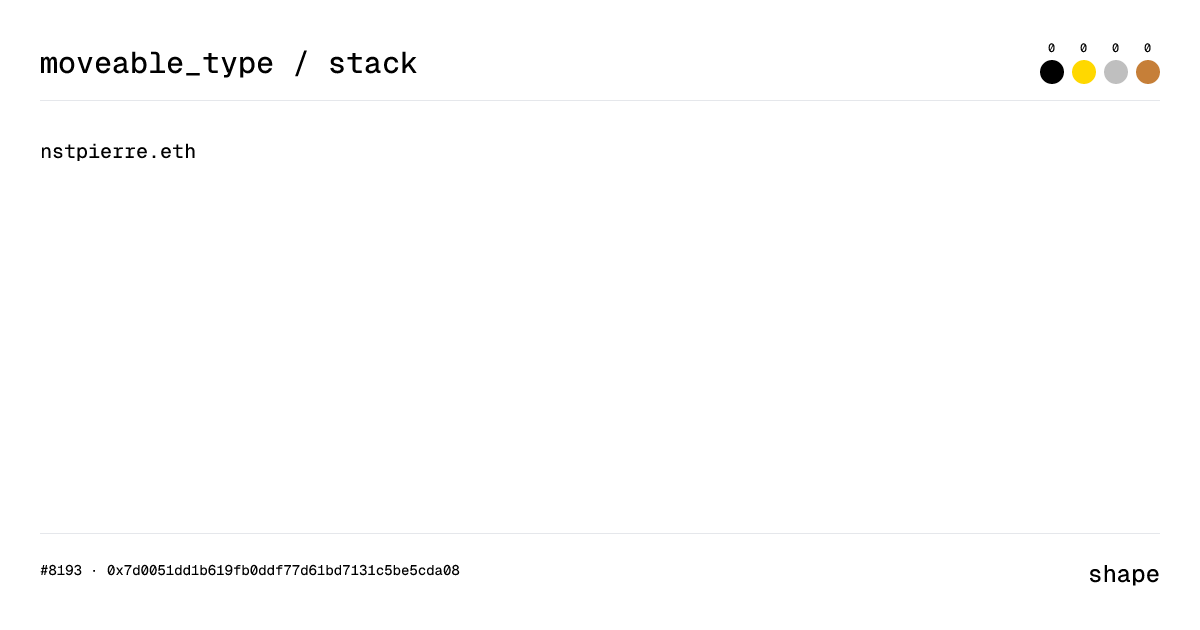1200x630 pixels.
Task: Click the zero above the gray circle
Action: tap(1115, 46)
